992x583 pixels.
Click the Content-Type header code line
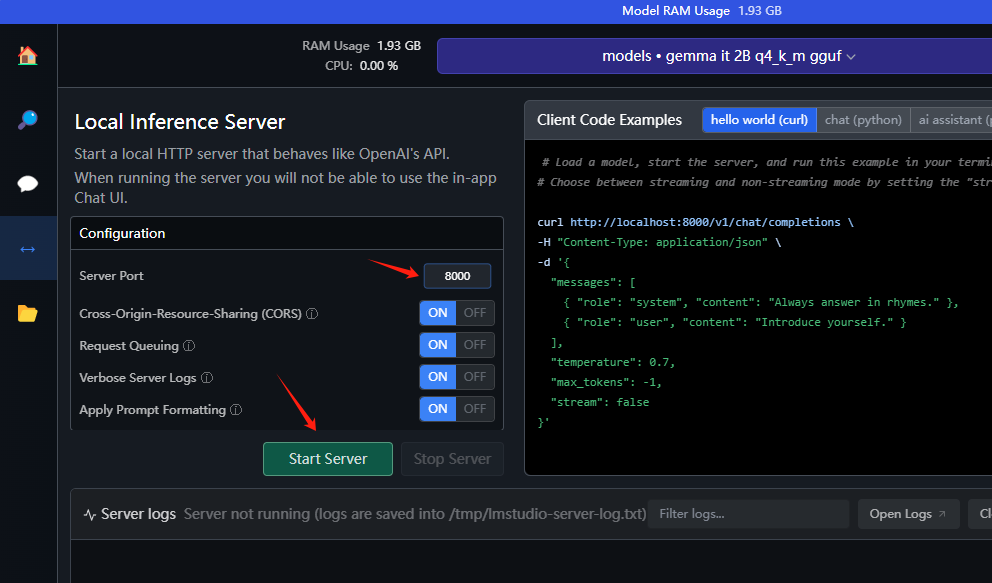click(659, 242)
